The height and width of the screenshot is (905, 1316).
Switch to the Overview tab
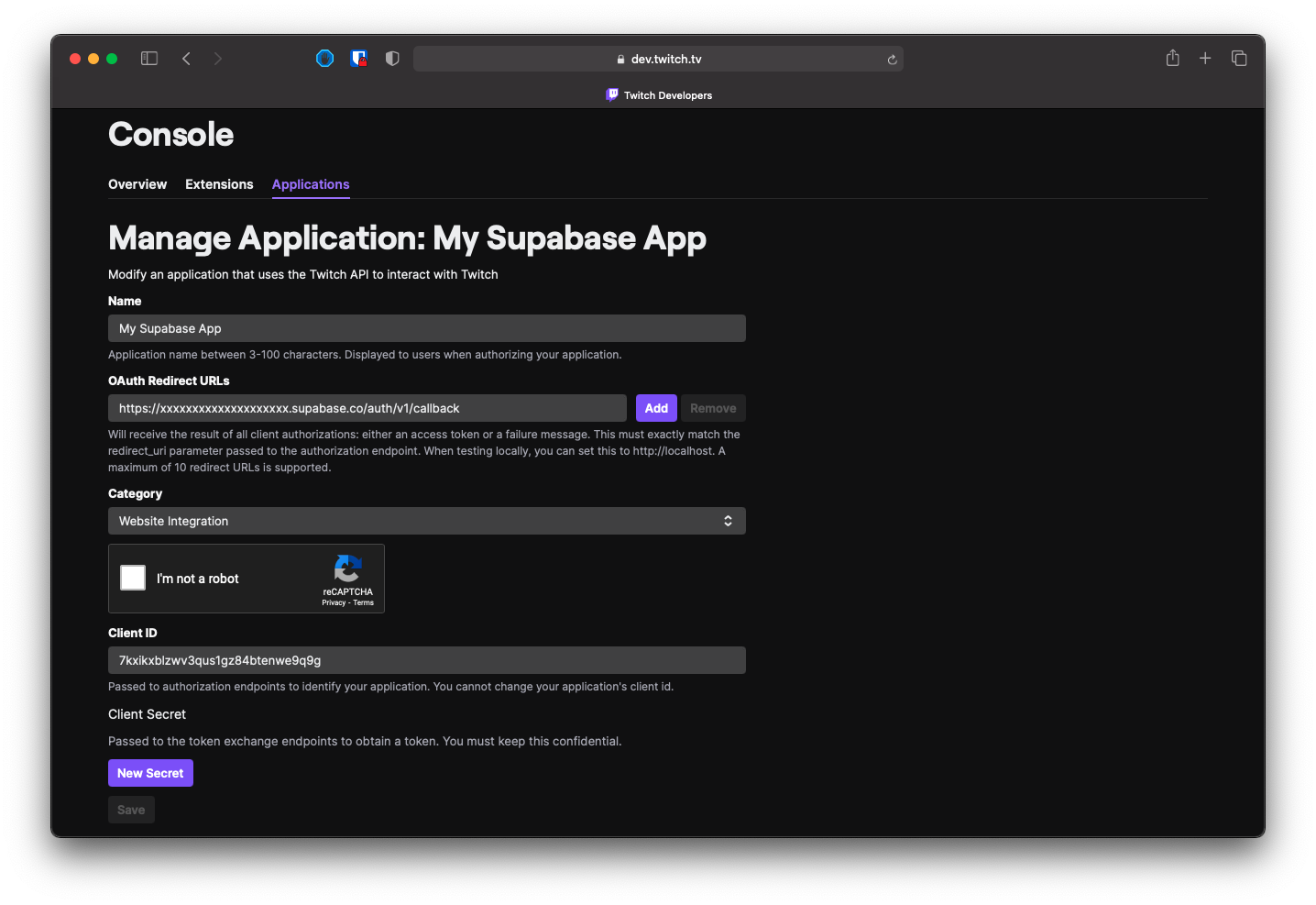click(137, 184)
